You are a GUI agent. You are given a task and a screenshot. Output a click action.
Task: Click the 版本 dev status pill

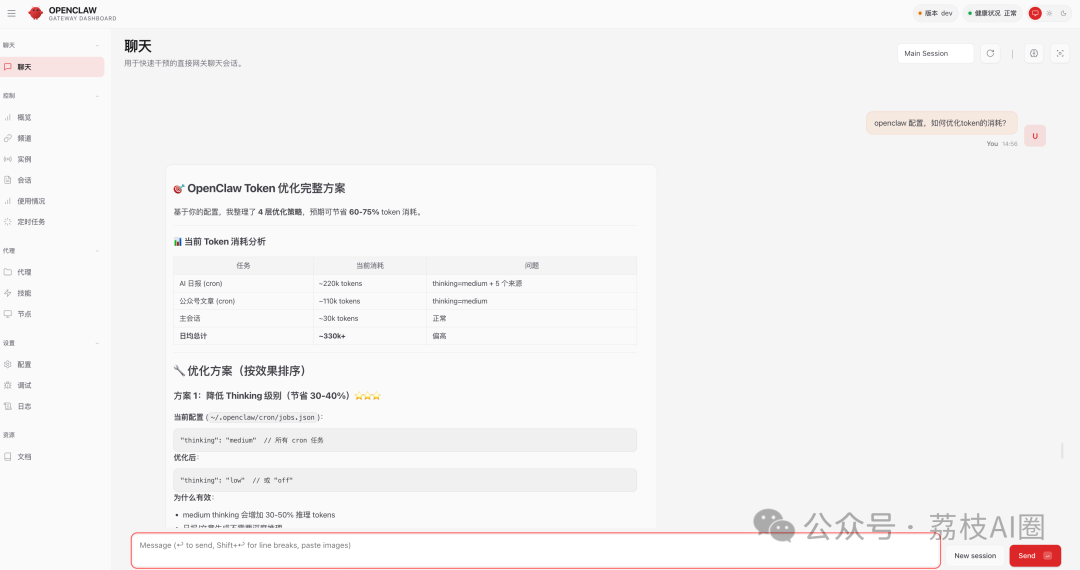click(935, 13)
